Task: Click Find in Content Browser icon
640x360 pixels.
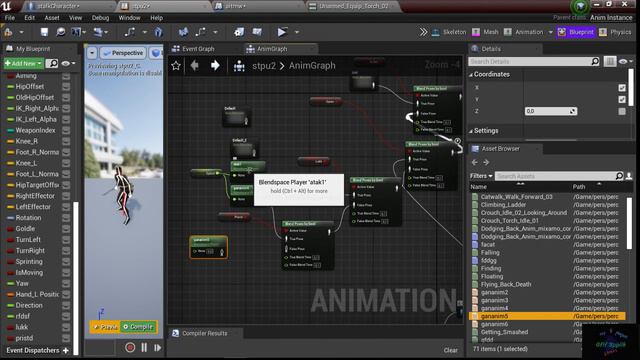Action: (x=60, y=32)
